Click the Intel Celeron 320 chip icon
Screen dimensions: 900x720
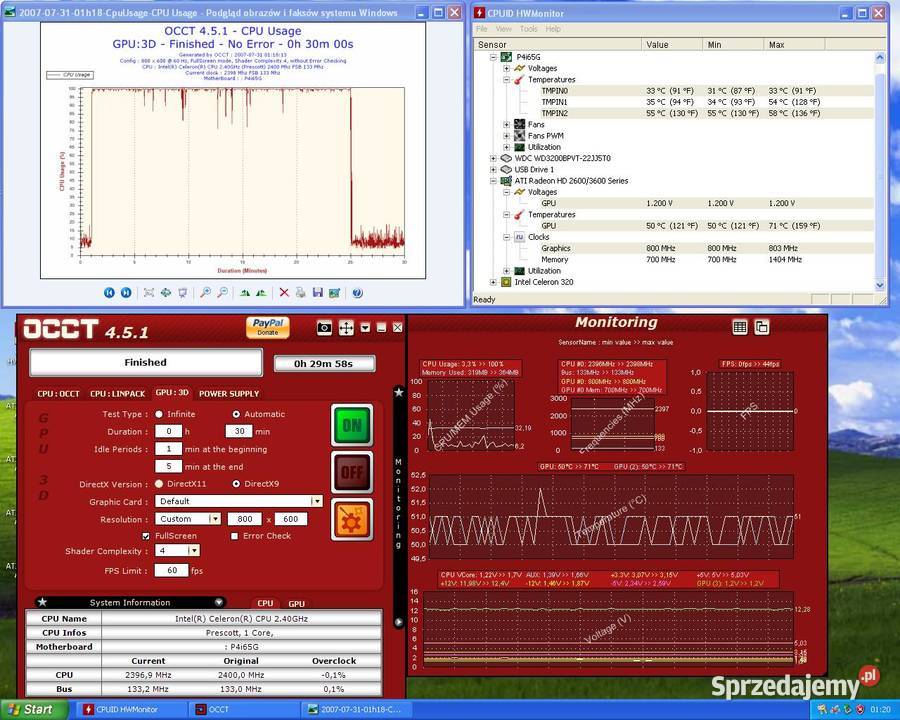tap(506, 282)
